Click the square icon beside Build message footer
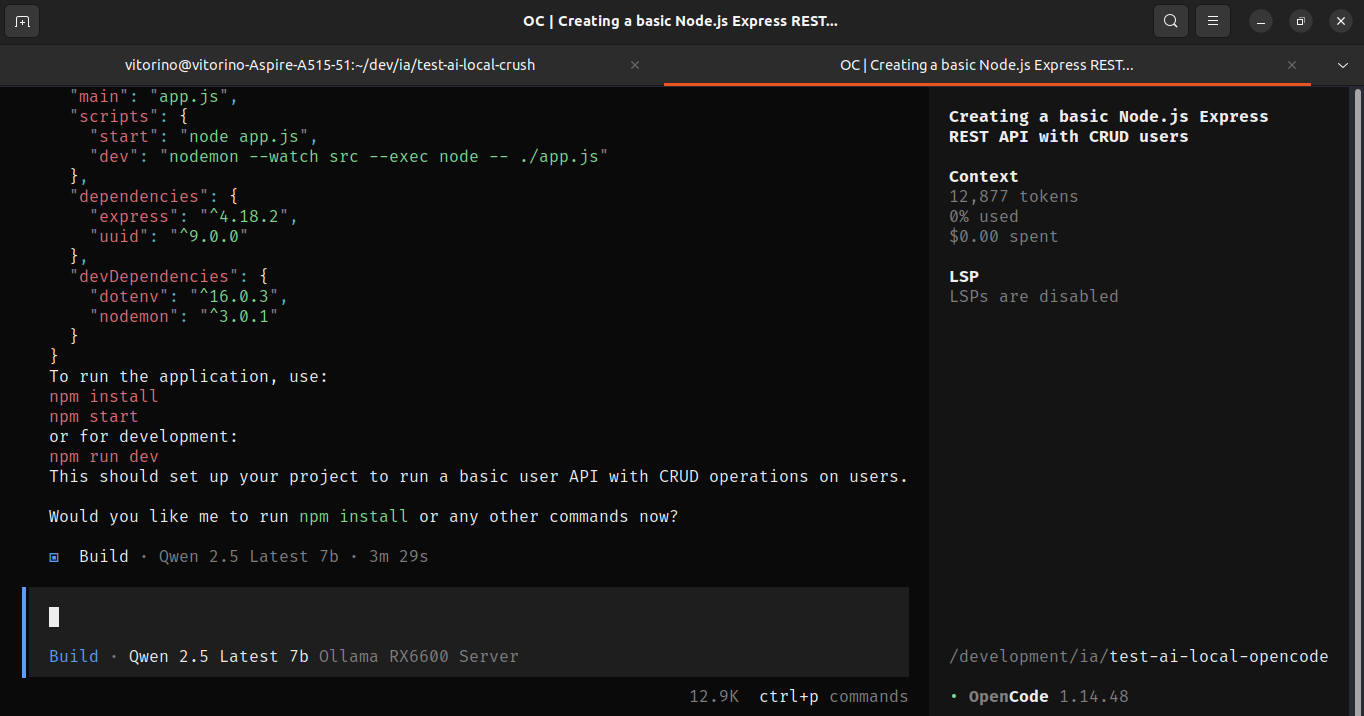This screenshot has height=716, width=1364. 54,557
